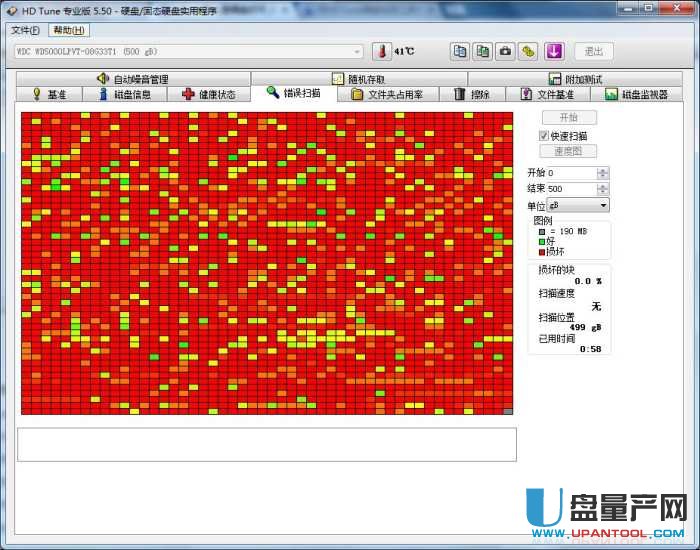
Task: Toggle the 快速扫描 quick scan checkbox
Action: [544, 135]
